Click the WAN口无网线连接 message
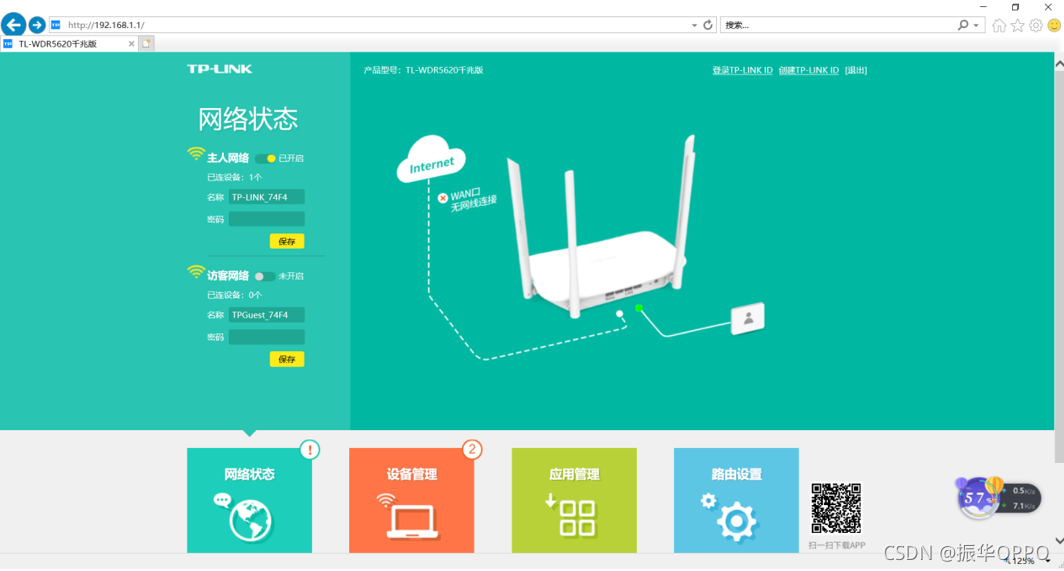 tap(473, 200)
